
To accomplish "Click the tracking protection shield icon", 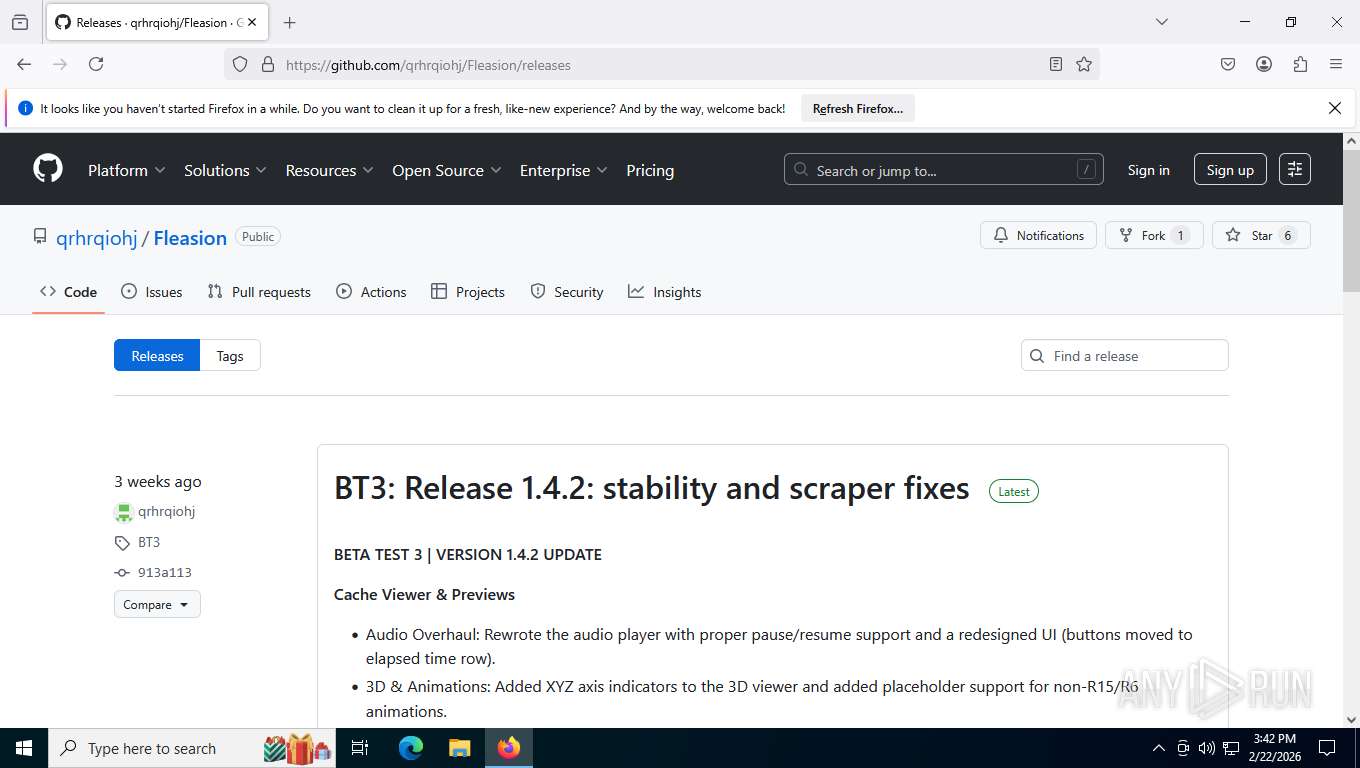I will [240, 64].
